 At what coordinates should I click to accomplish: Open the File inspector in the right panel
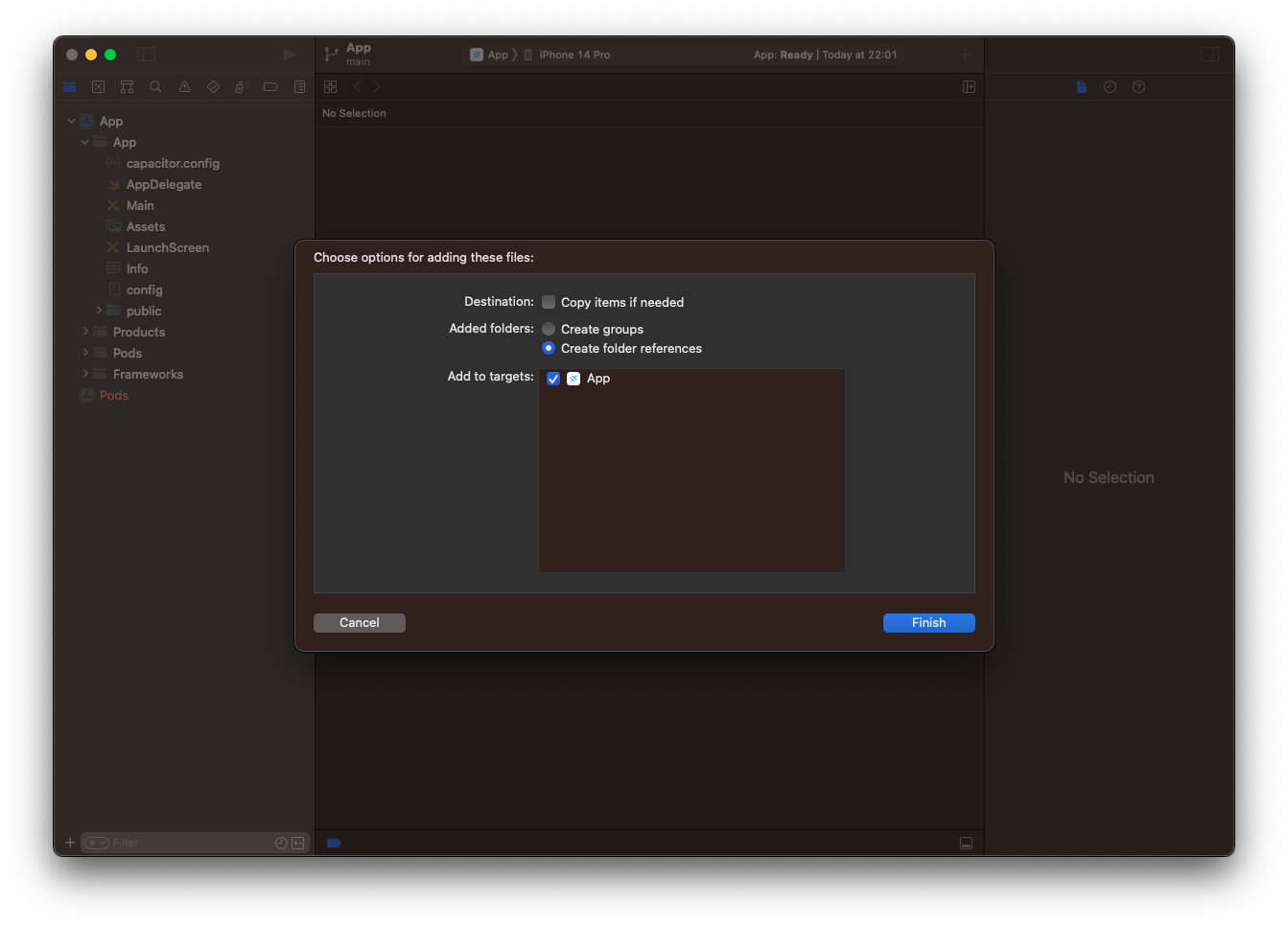point(1081,86)
